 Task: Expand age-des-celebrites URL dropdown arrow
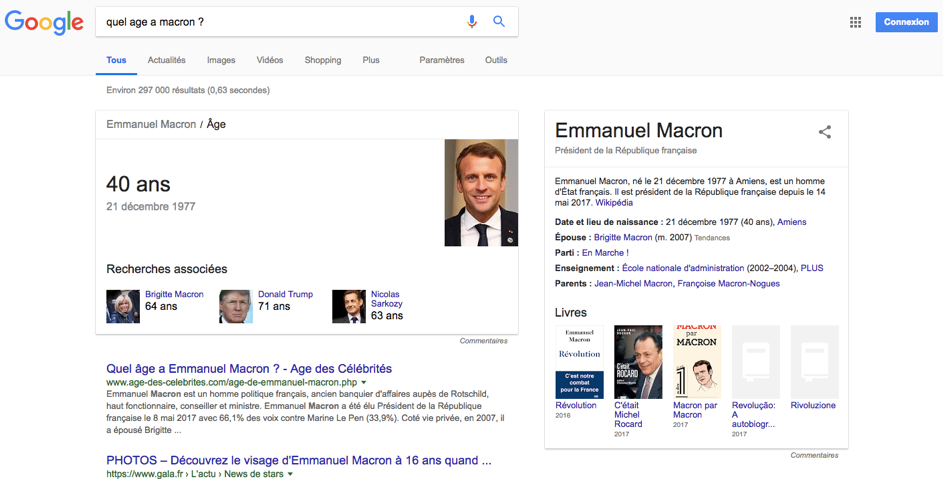(x=364, y=383)
